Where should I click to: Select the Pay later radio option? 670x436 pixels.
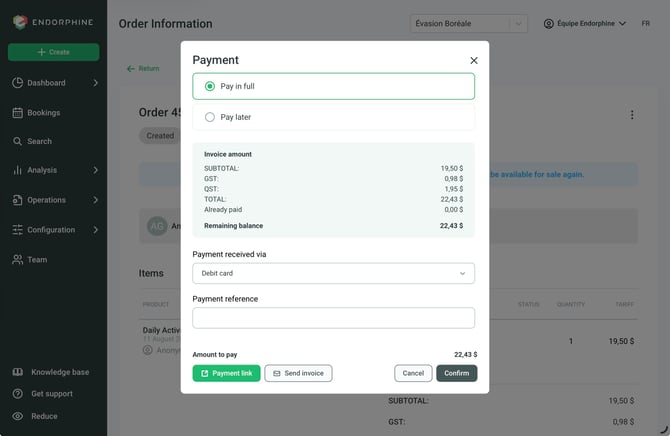coord(209,117)
